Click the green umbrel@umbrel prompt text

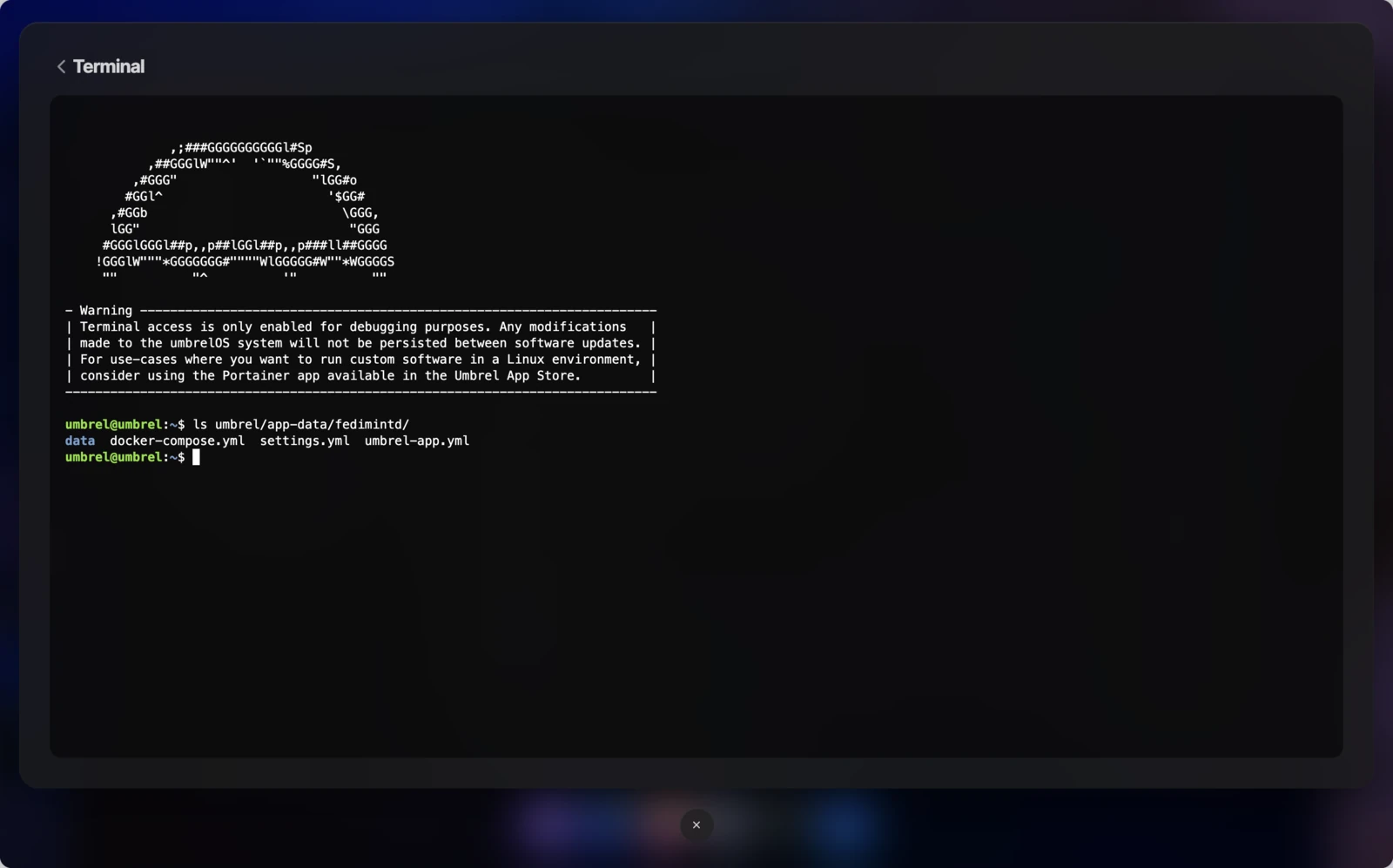pyautogui.click(x=114, y=424)
